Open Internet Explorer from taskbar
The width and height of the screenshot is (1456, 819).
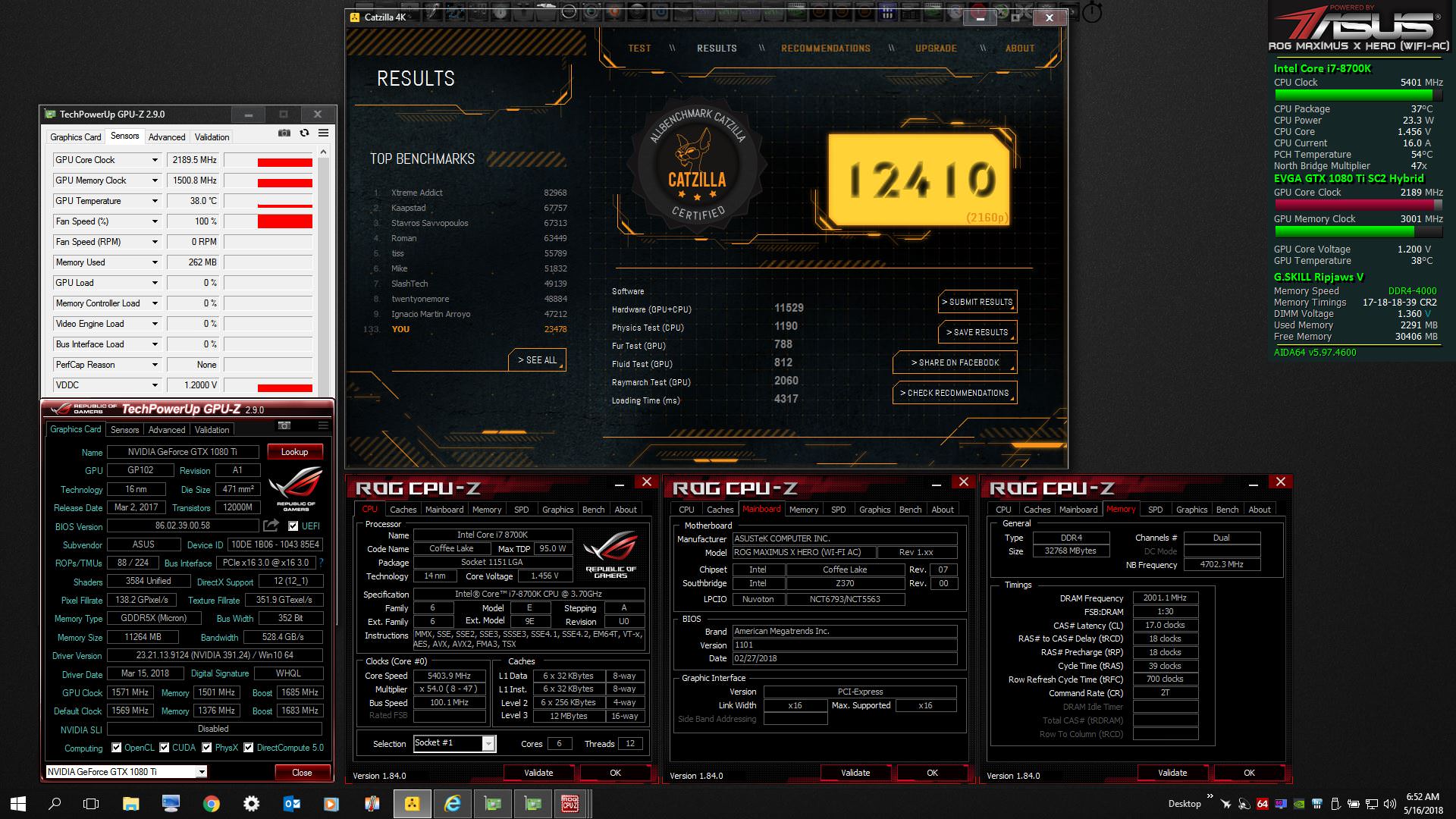coord(453,804)
